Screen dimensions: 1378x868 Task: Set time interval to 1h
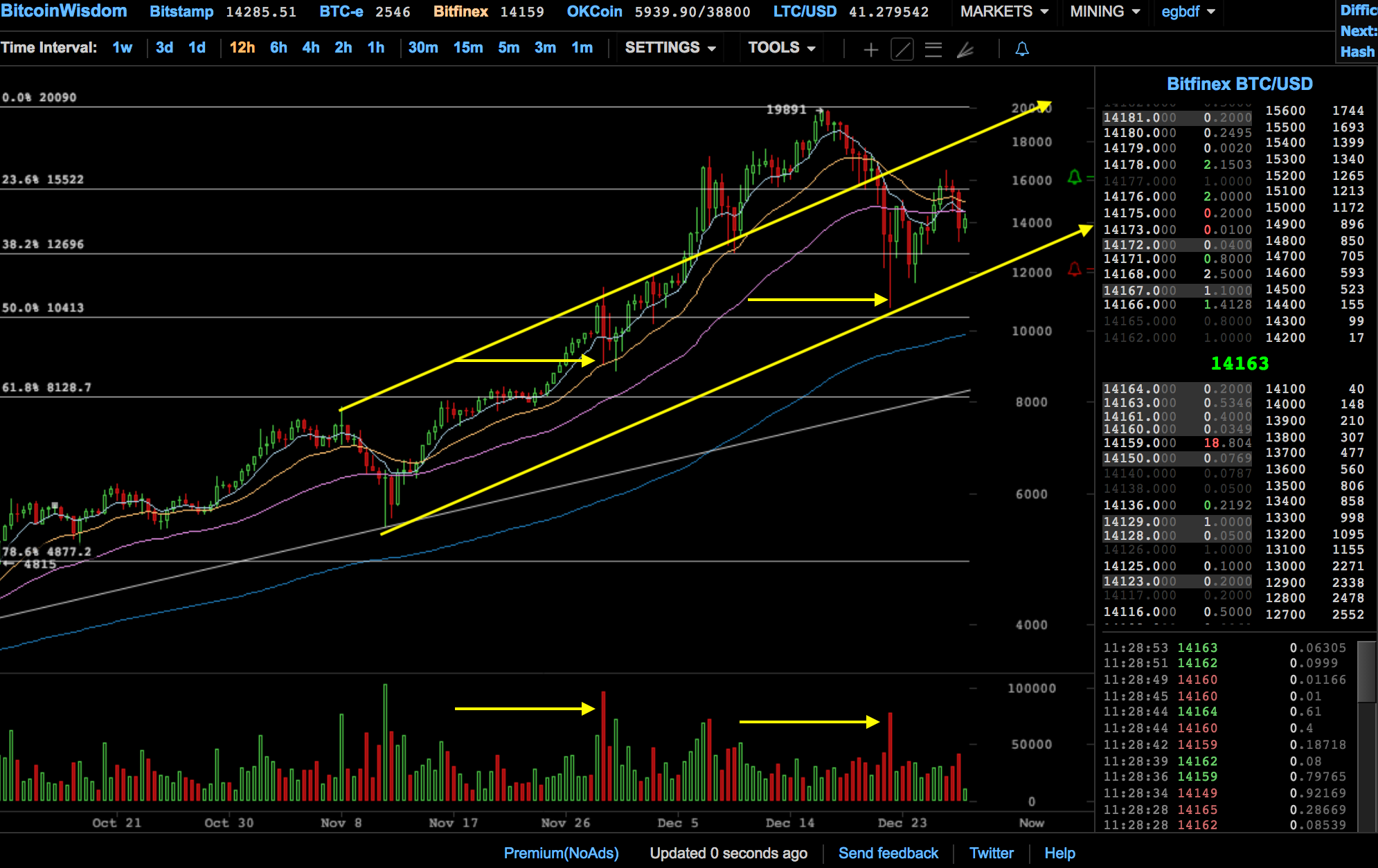coord(376,48)
